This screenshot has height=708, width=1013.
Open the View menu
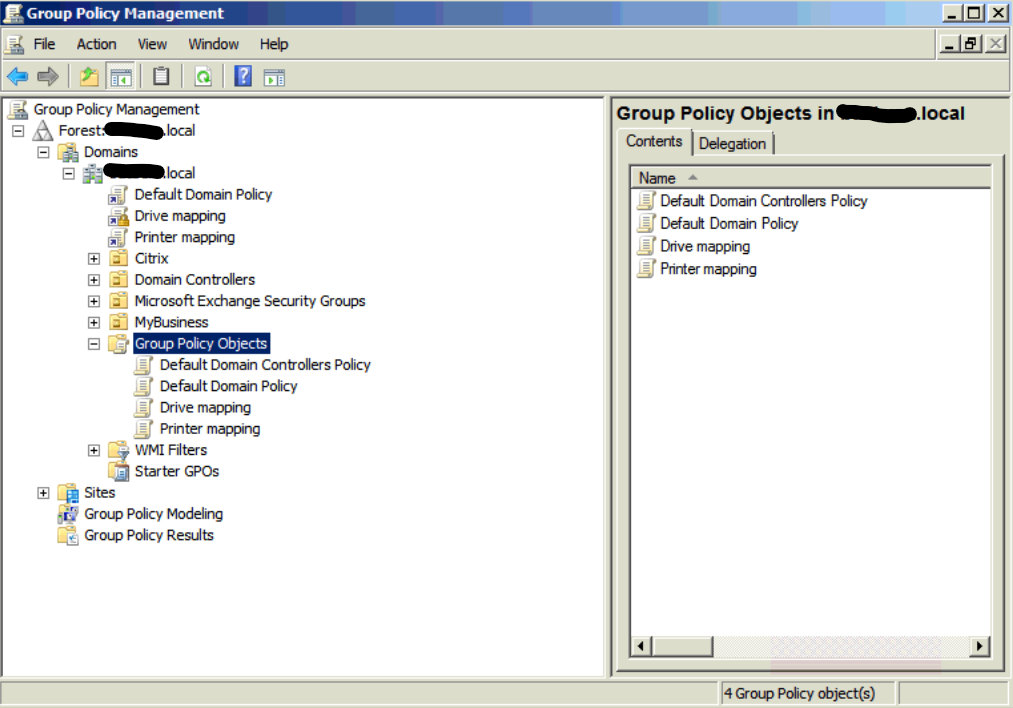tap(151, 44)
